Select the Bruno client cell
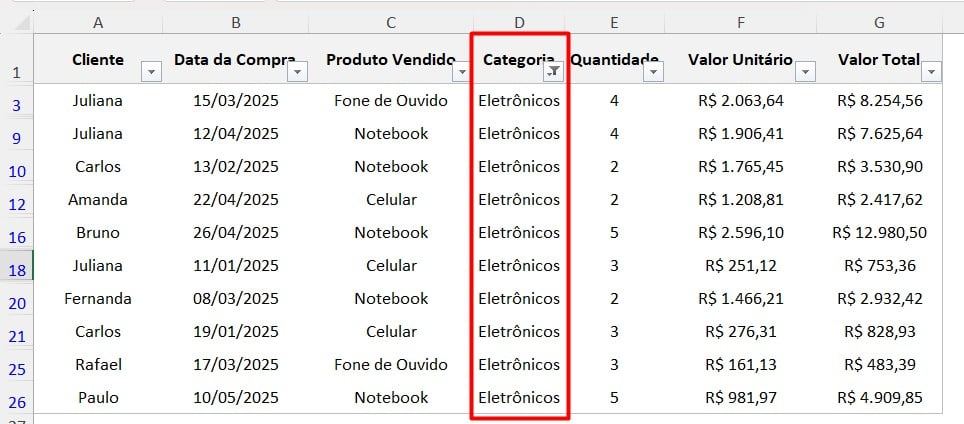The width and height of the screenshot is (964, 424). click(x=98, y=233)
